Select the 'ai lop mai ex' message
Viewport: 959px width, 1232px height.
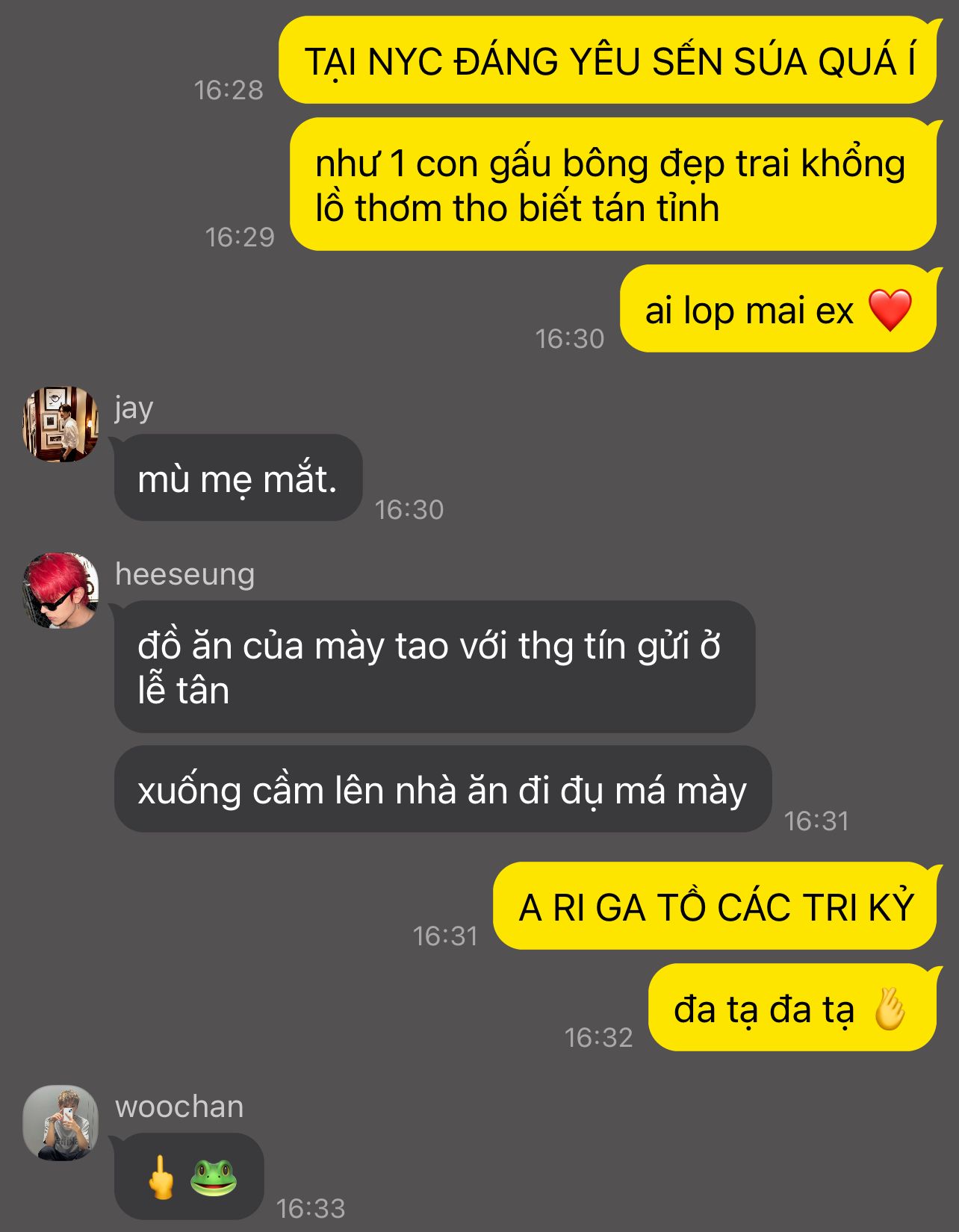point(778,309)
